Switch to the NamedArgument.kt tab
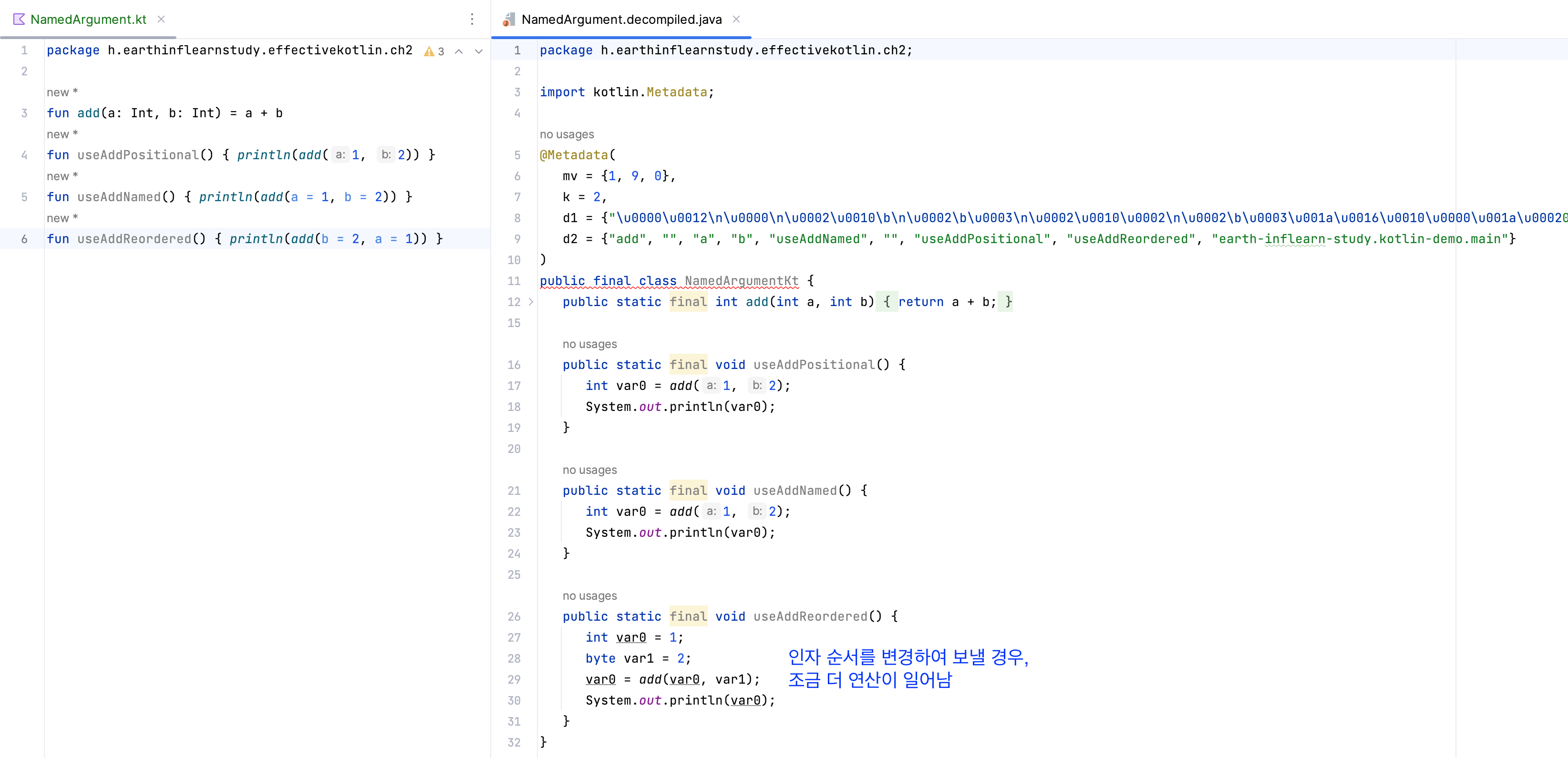Image resolution: width=1568 pixels, height=758 pixels. 89,19
